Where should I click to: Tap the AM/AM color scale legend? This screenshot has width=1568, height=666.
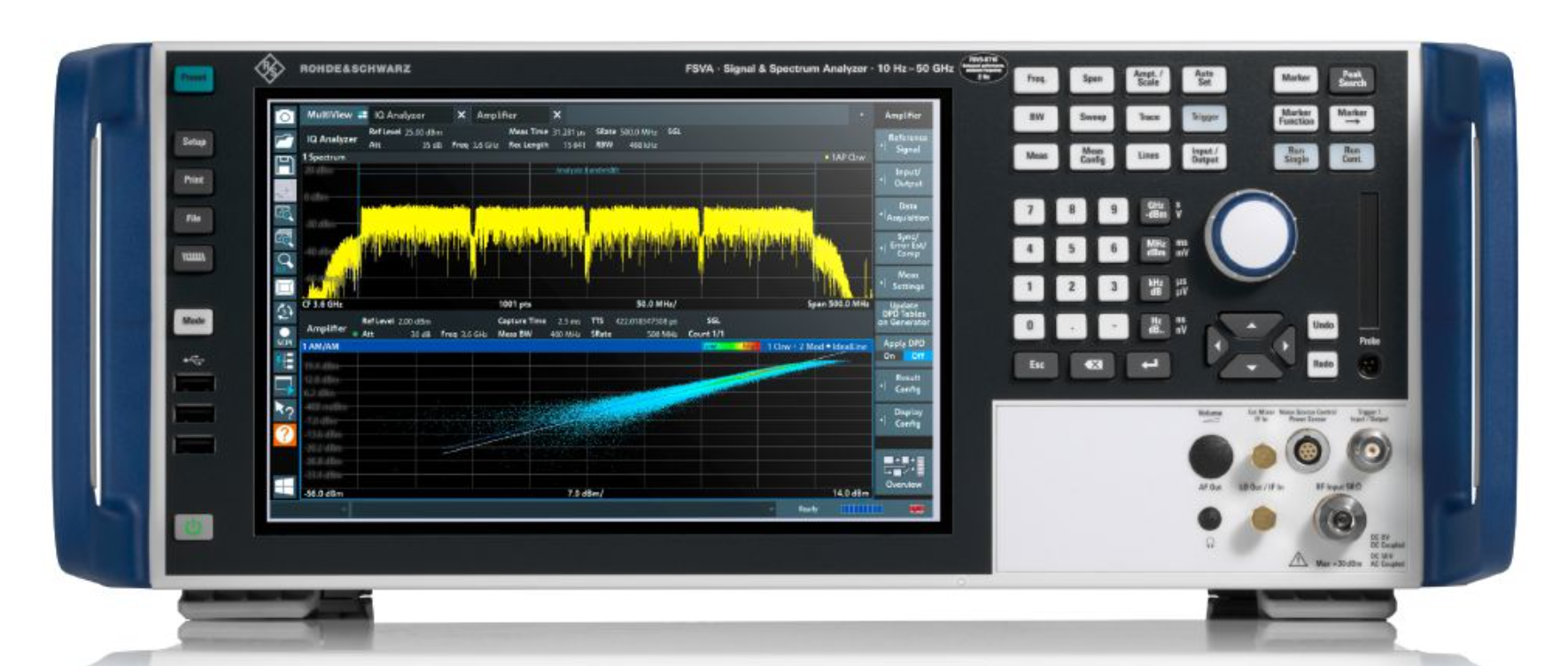coord(731,346)
